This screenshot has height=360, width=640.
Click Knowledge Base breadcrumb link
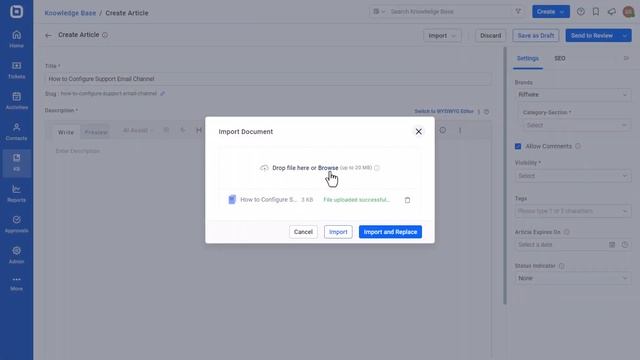tap(70, 13)
